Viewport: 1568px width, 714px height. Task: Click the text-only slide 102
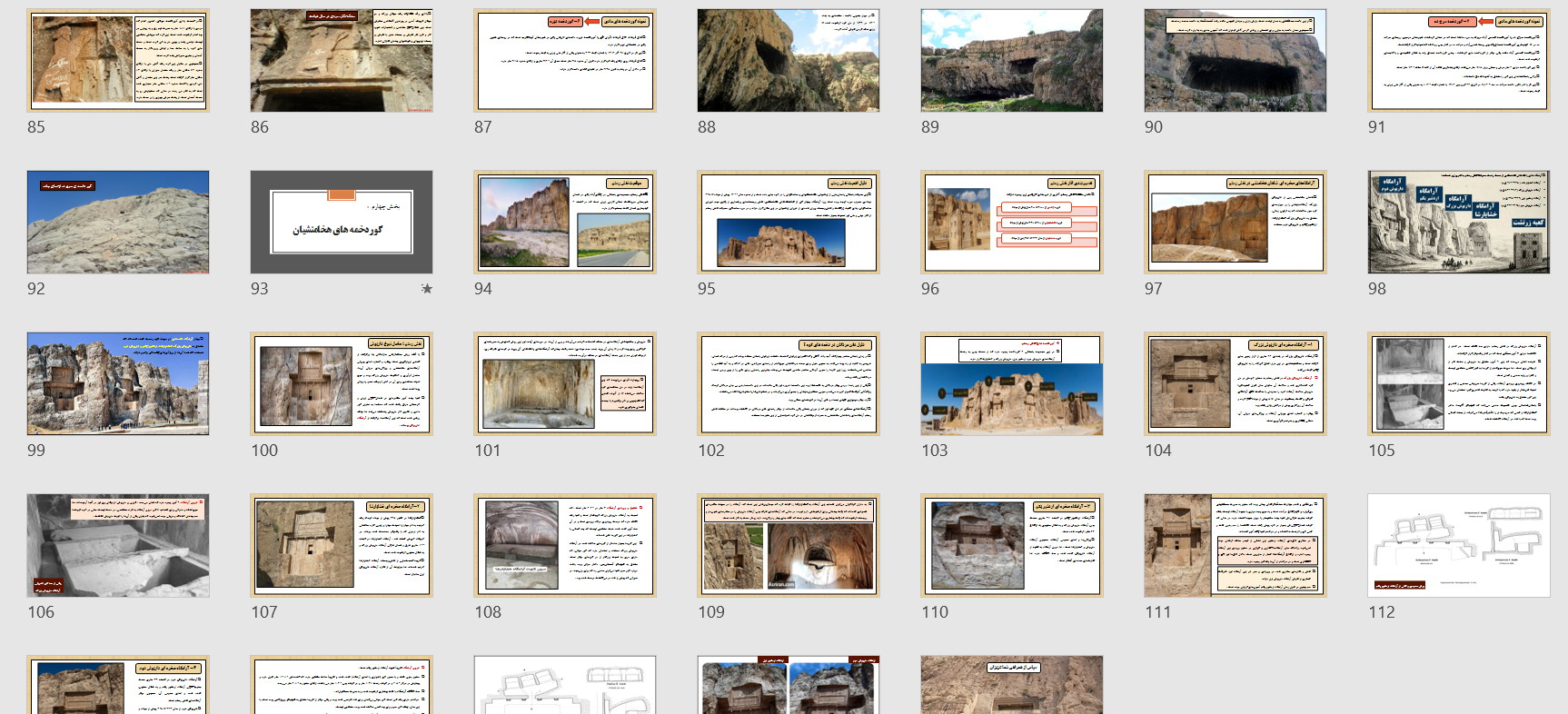click(789, 384)
